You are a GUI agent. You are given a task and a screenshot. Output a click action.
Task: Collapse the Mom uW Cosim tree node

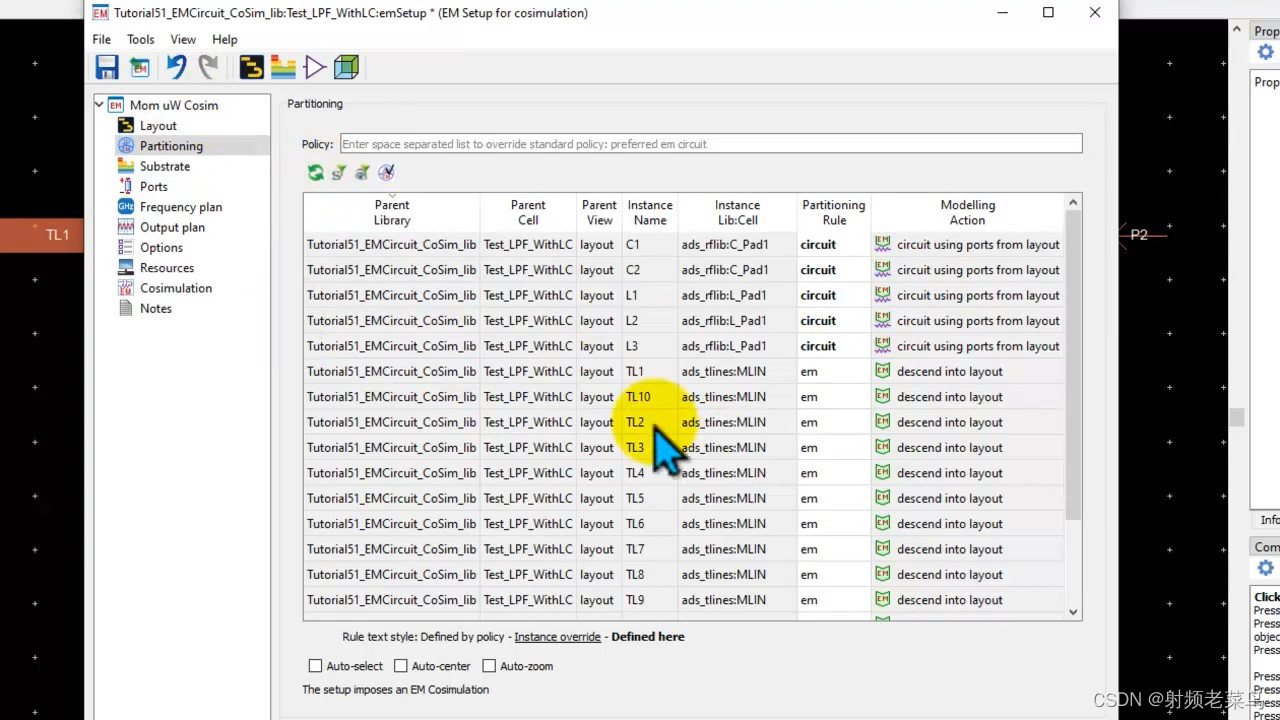coord(98,104)
